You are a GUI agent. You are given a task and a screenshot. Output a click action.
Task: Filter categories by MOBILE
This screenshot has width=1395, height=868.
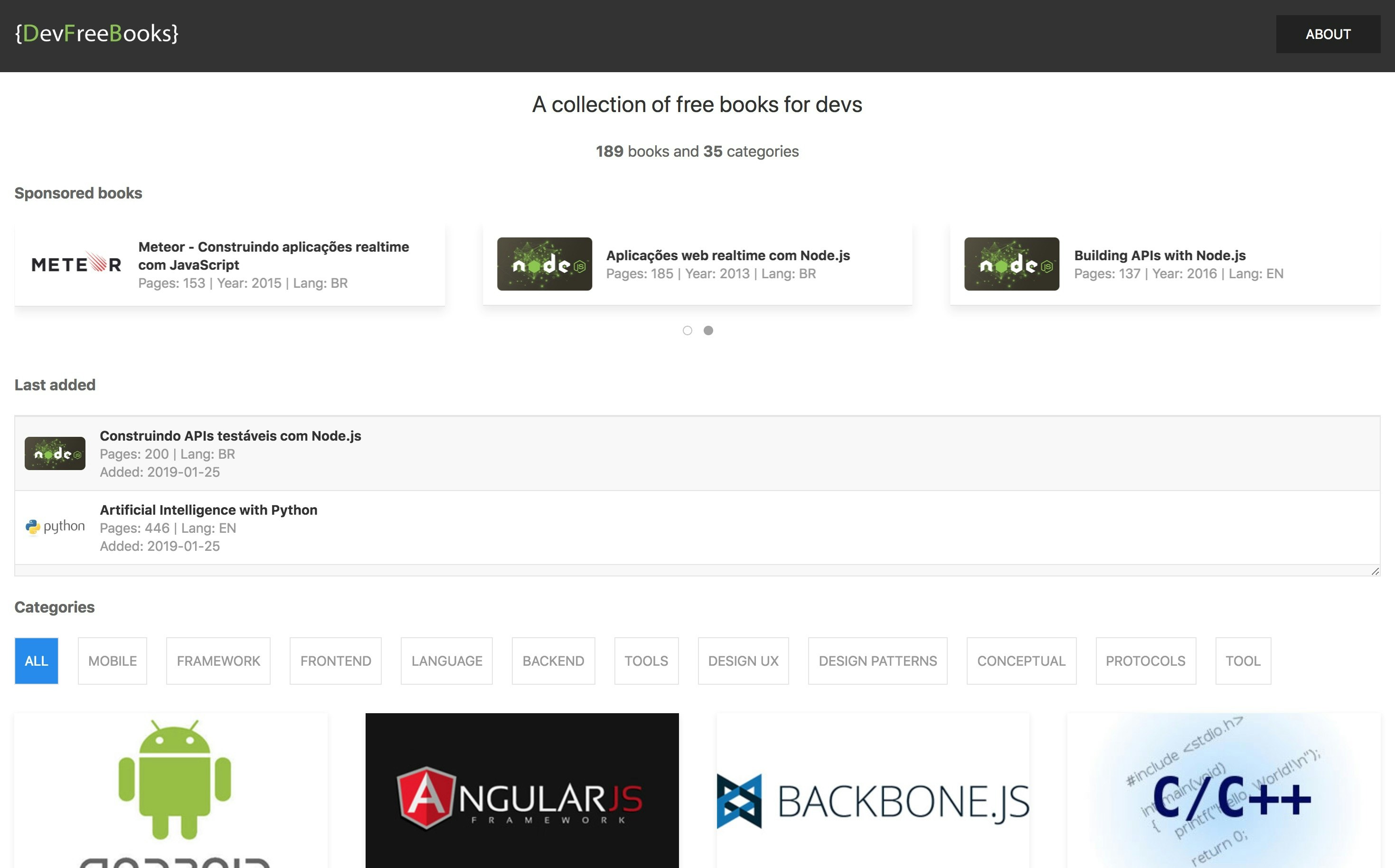pyautogui.click(x=112, y=661)
